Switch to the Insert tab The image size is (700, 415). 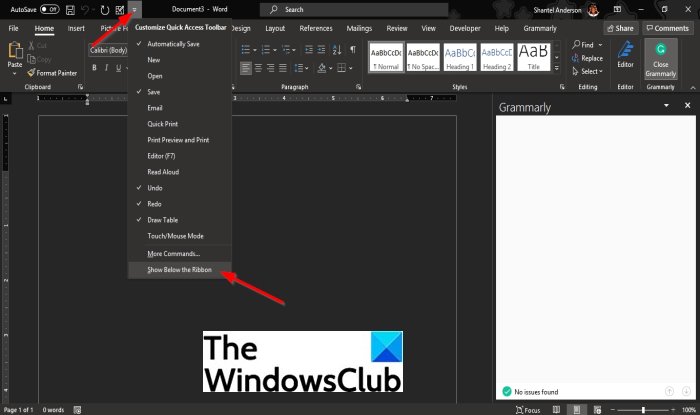pos(76,28)
